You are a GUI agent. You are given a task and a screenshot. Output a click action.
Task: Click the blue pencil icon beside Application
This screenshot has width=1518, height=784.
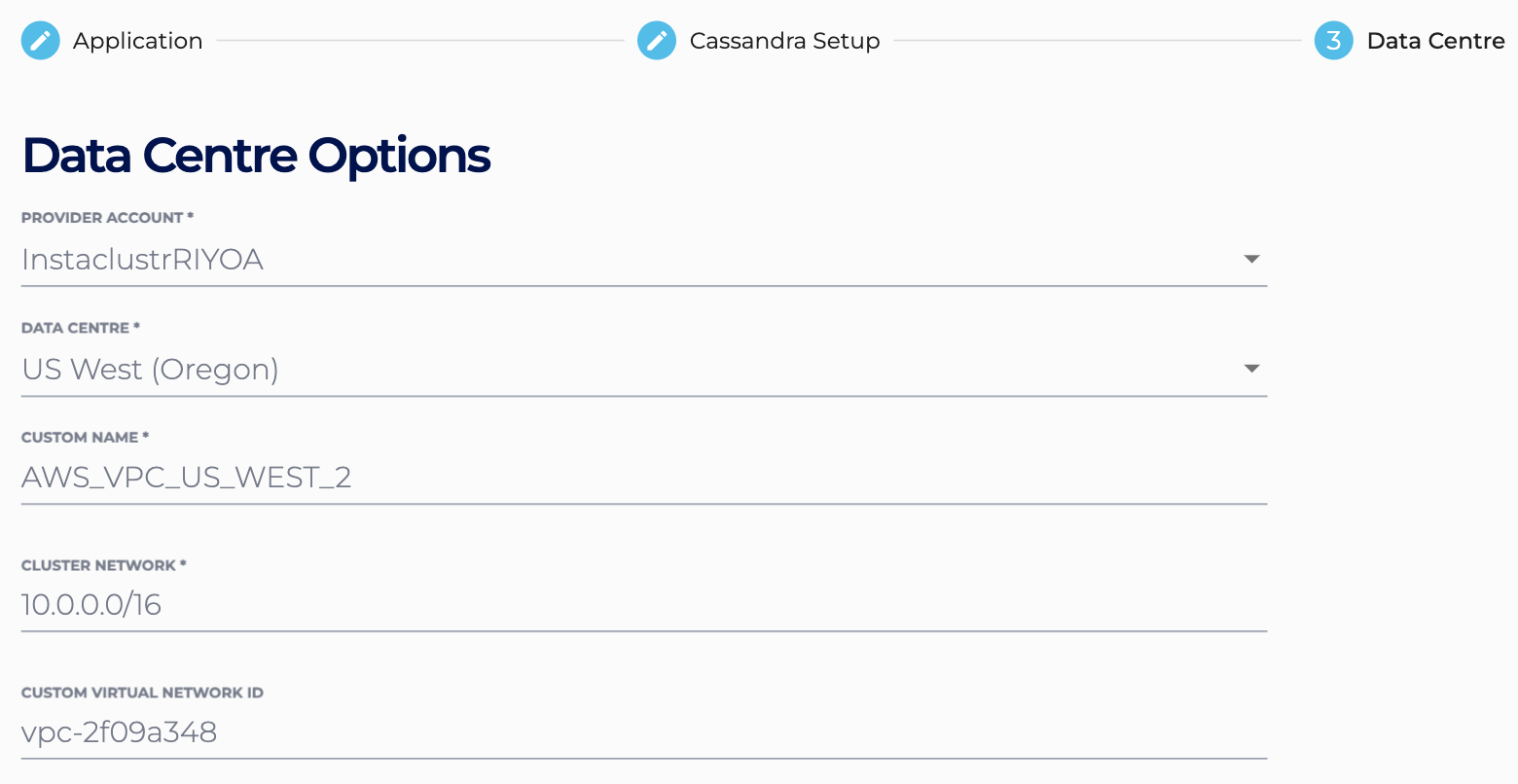coord(40,40)
